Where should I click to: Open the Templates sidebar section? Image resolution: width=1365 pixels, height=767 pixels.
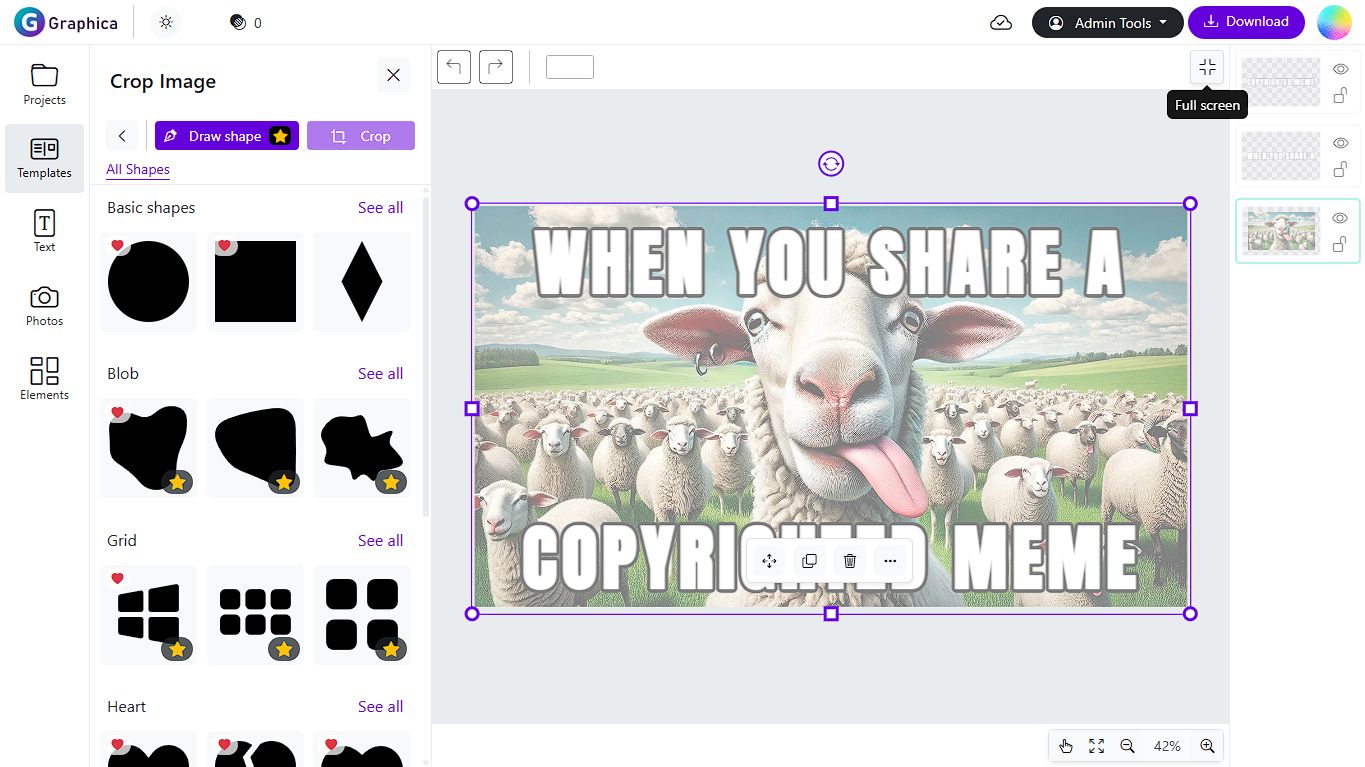point(44,158)
